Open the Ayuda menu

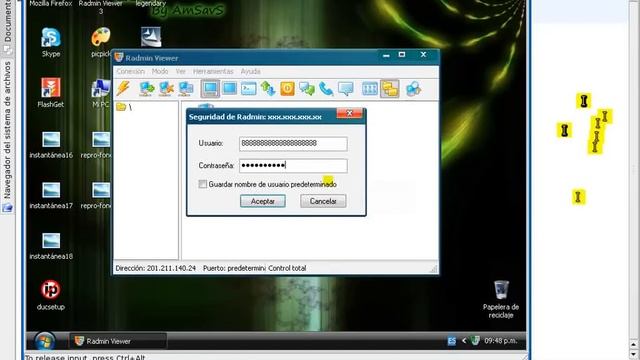250,71
